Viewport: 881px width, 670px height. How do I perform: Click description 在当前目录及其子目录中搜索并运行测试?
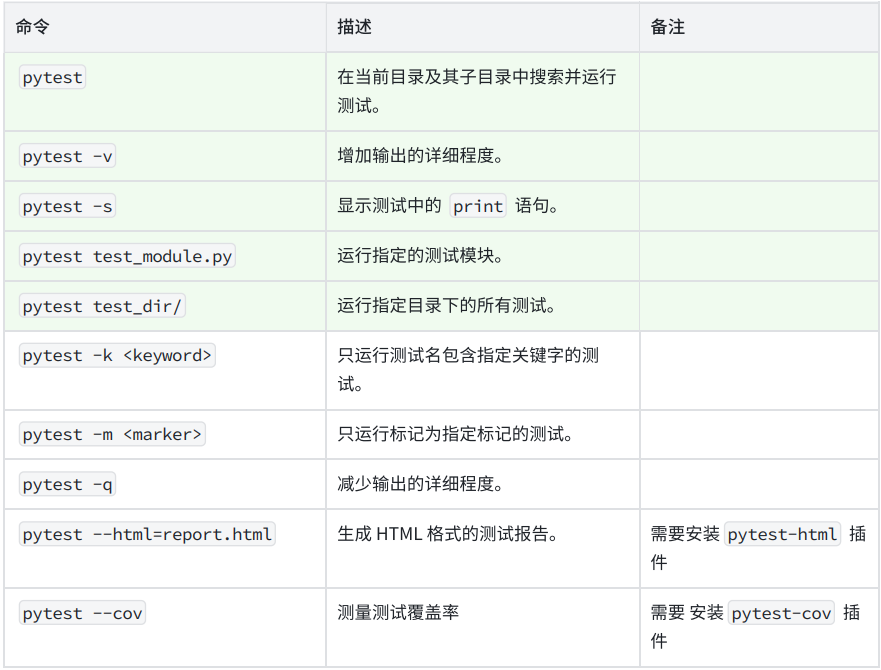(x=476, y=91)
